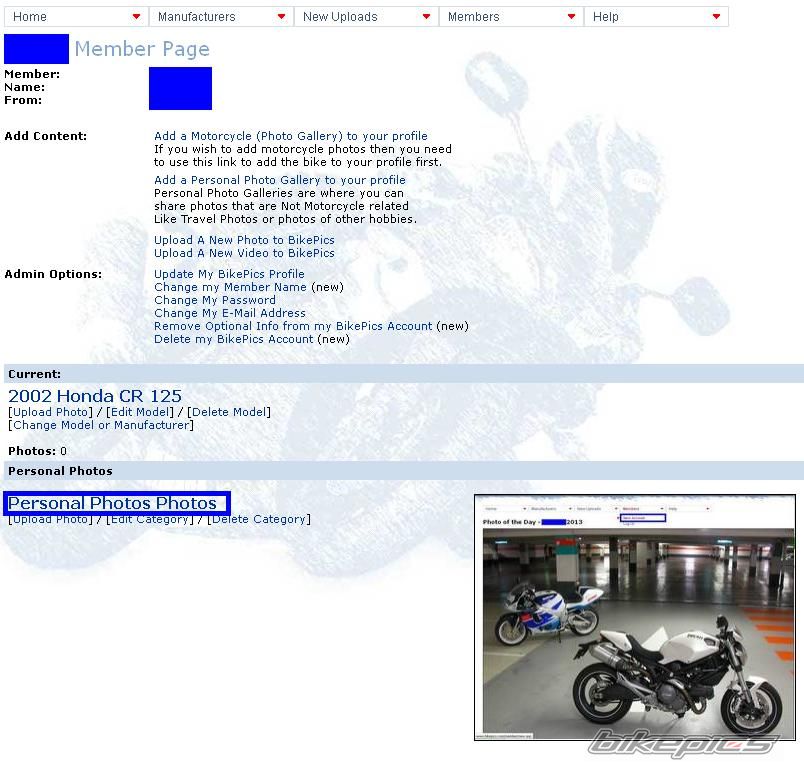Click the Photos: 0 count text
This screenshot has width=804, height=767.
[37, 451]
